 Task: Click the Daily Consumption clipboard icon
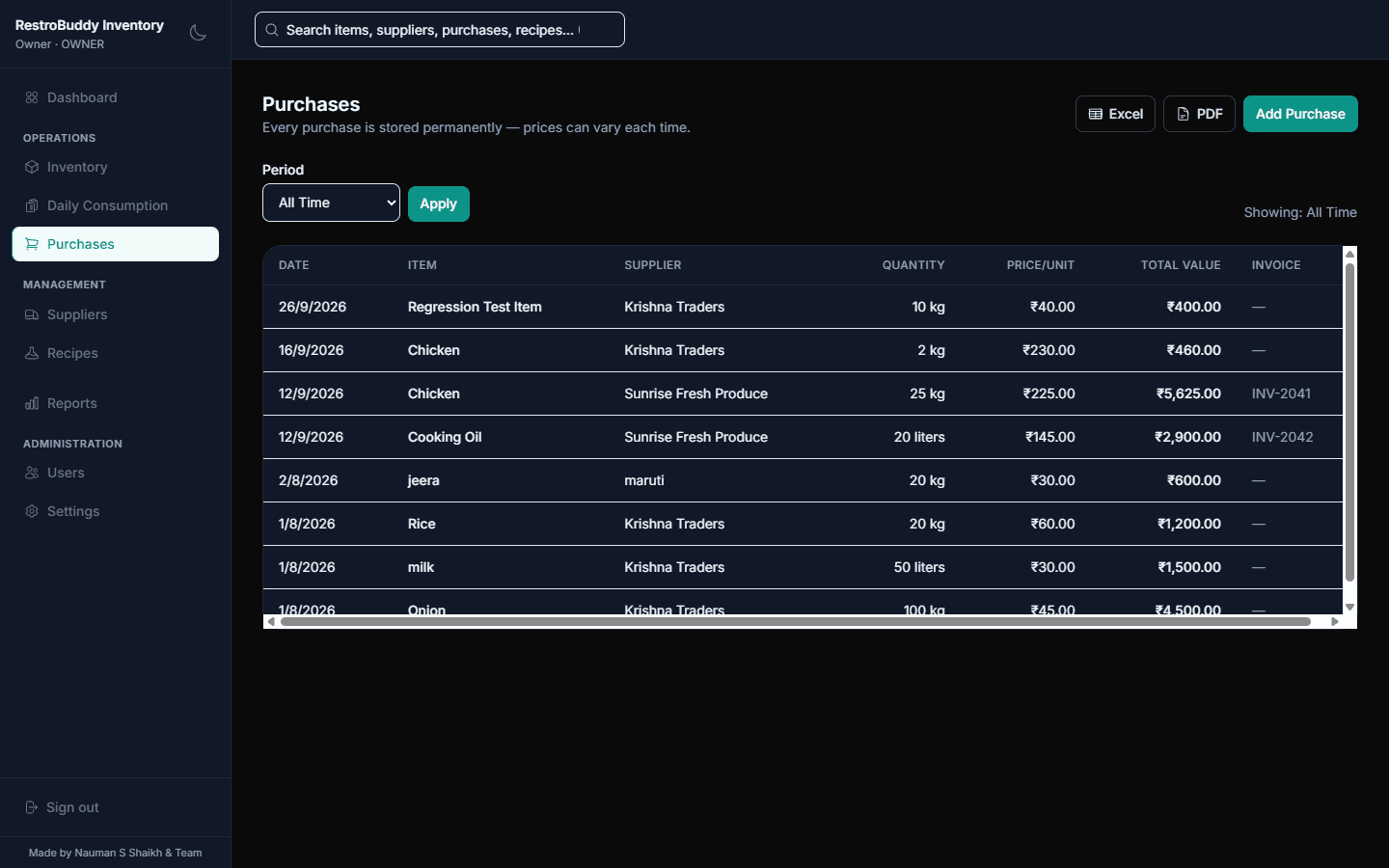click(32, 205)
